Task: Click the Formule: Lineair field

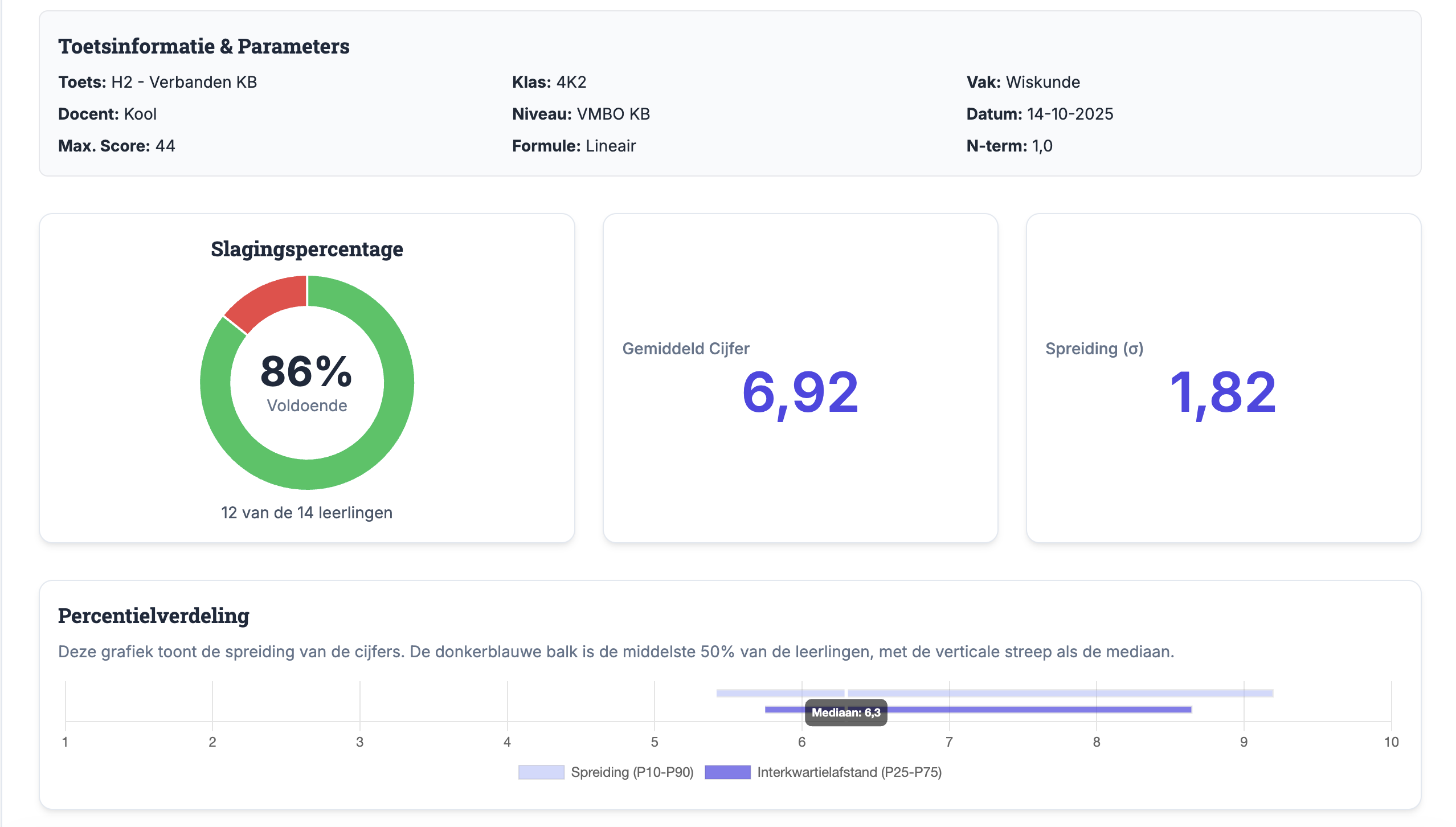Action: tap(574, 146)
